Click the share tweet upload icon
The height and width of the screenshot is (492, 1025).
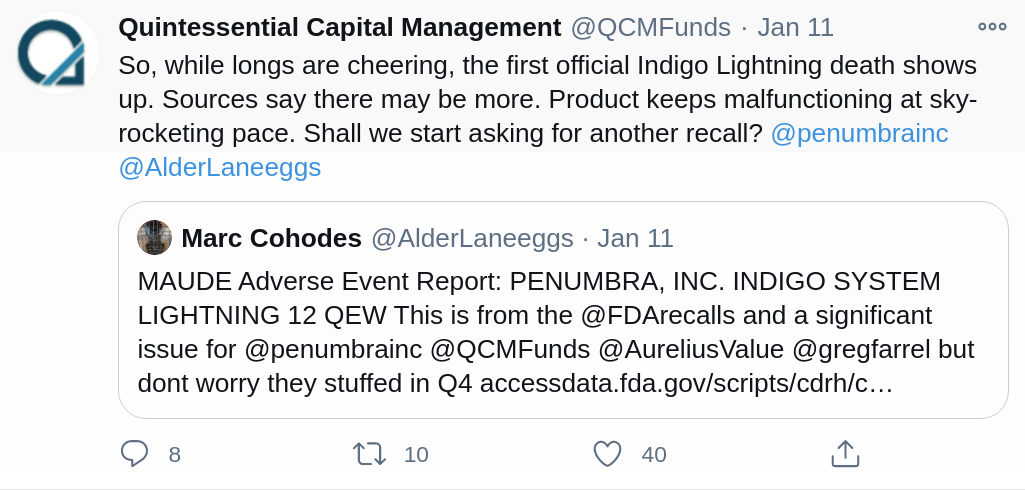click(845, 453)
